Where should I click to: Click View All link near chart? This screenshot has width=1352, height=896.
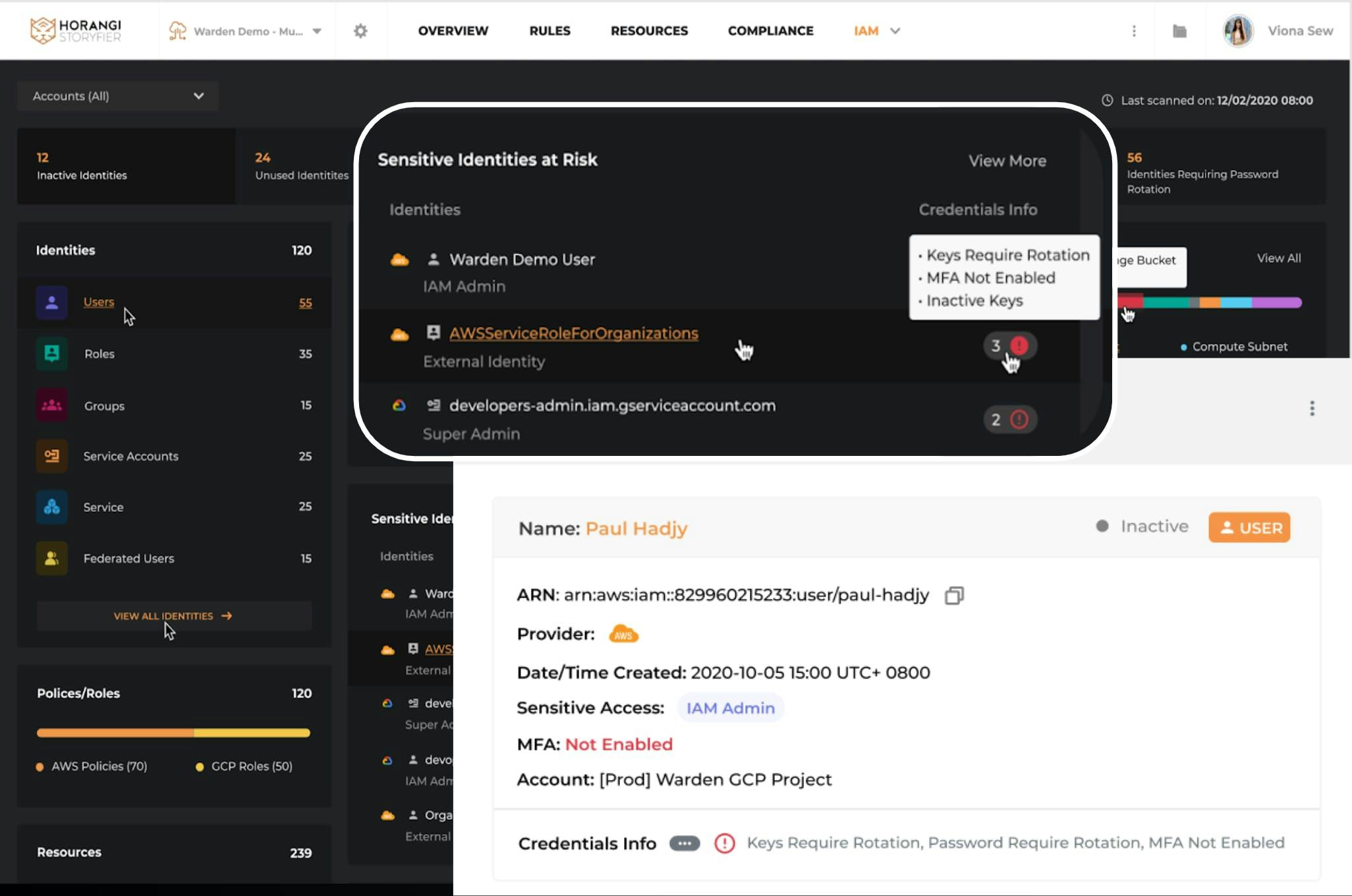click(x=1278, y=258)
